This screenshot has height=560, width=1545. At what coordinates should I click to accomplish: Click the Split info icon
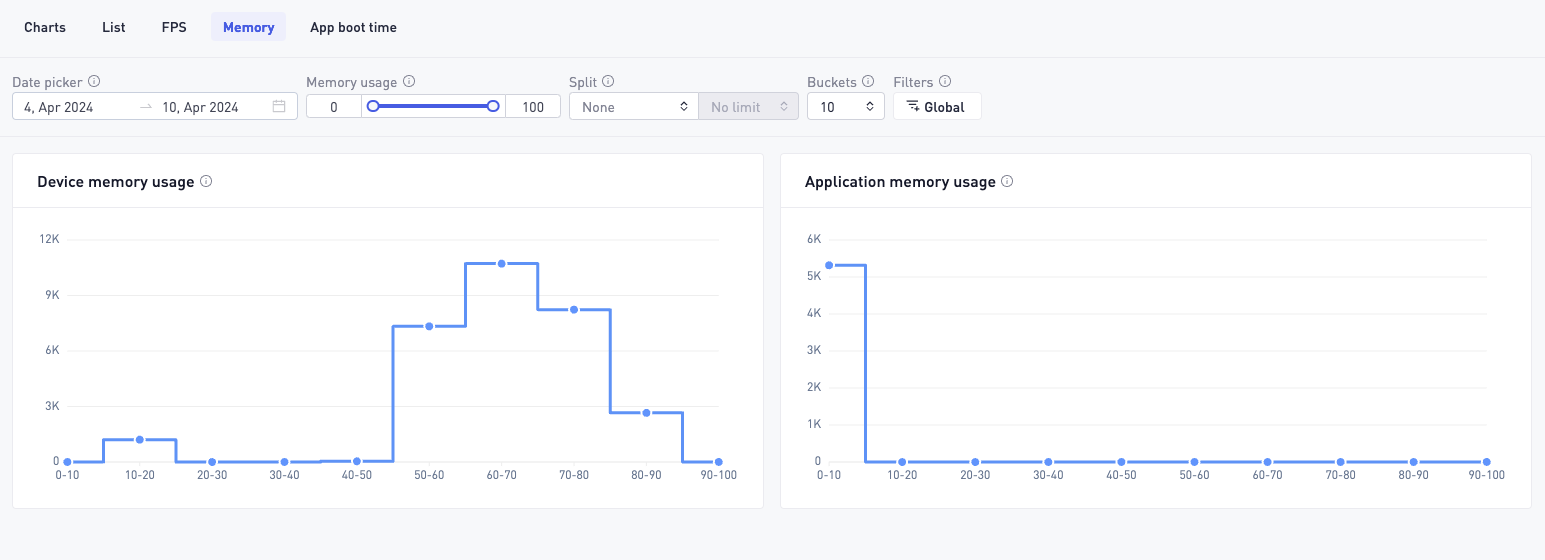tap(608, 82)
